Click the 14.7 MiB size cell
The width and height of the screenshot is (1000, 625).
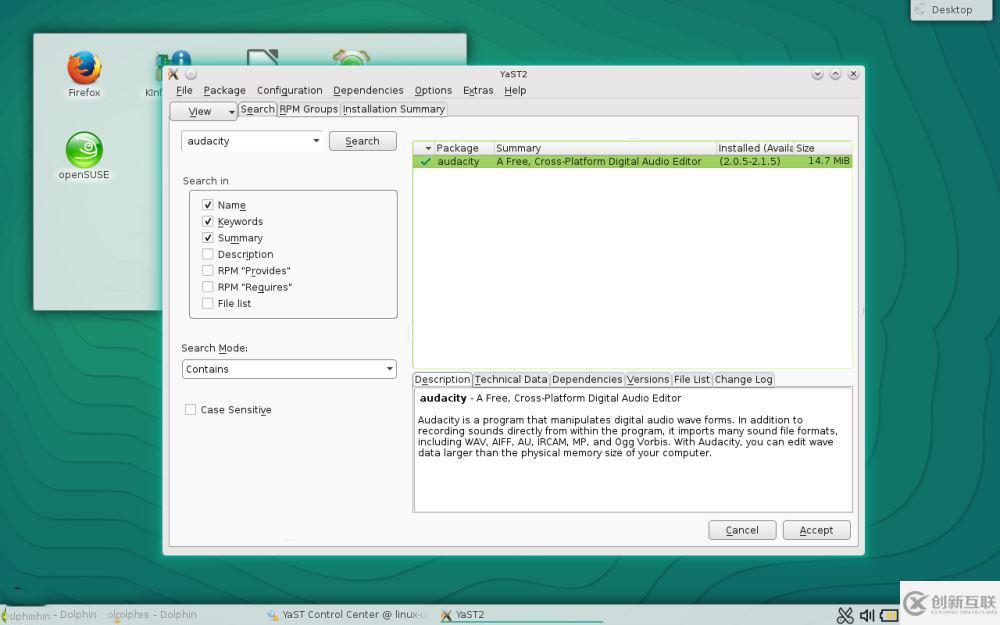(x=828, y=161)
